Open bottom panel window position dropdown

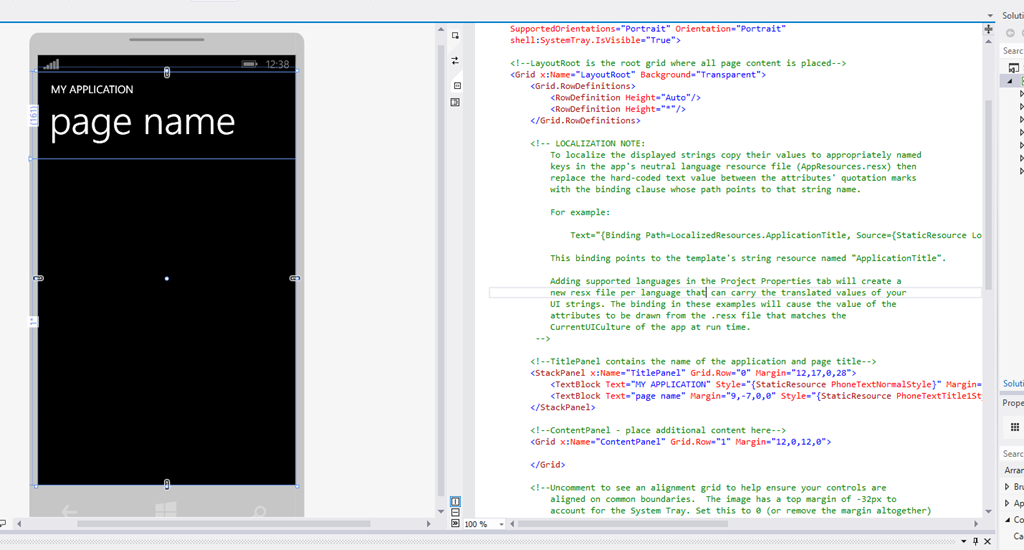(x=963, y=541)
